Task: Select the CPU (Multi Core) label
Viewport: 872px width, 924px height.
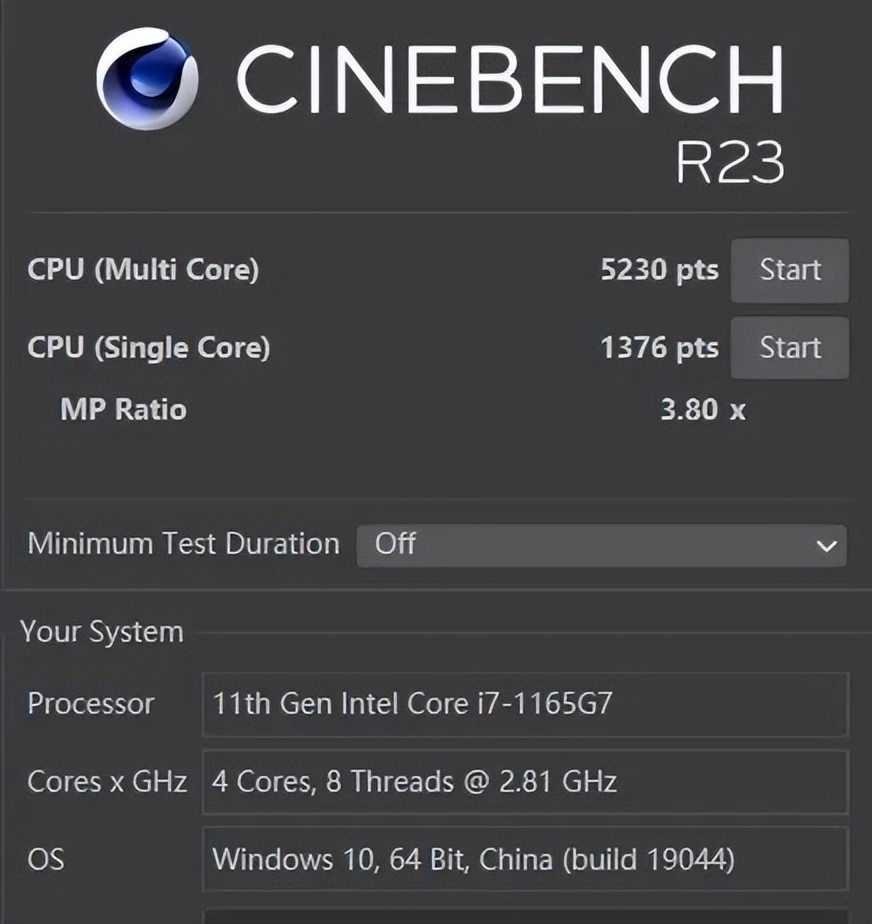Action: tap(143, 270)
